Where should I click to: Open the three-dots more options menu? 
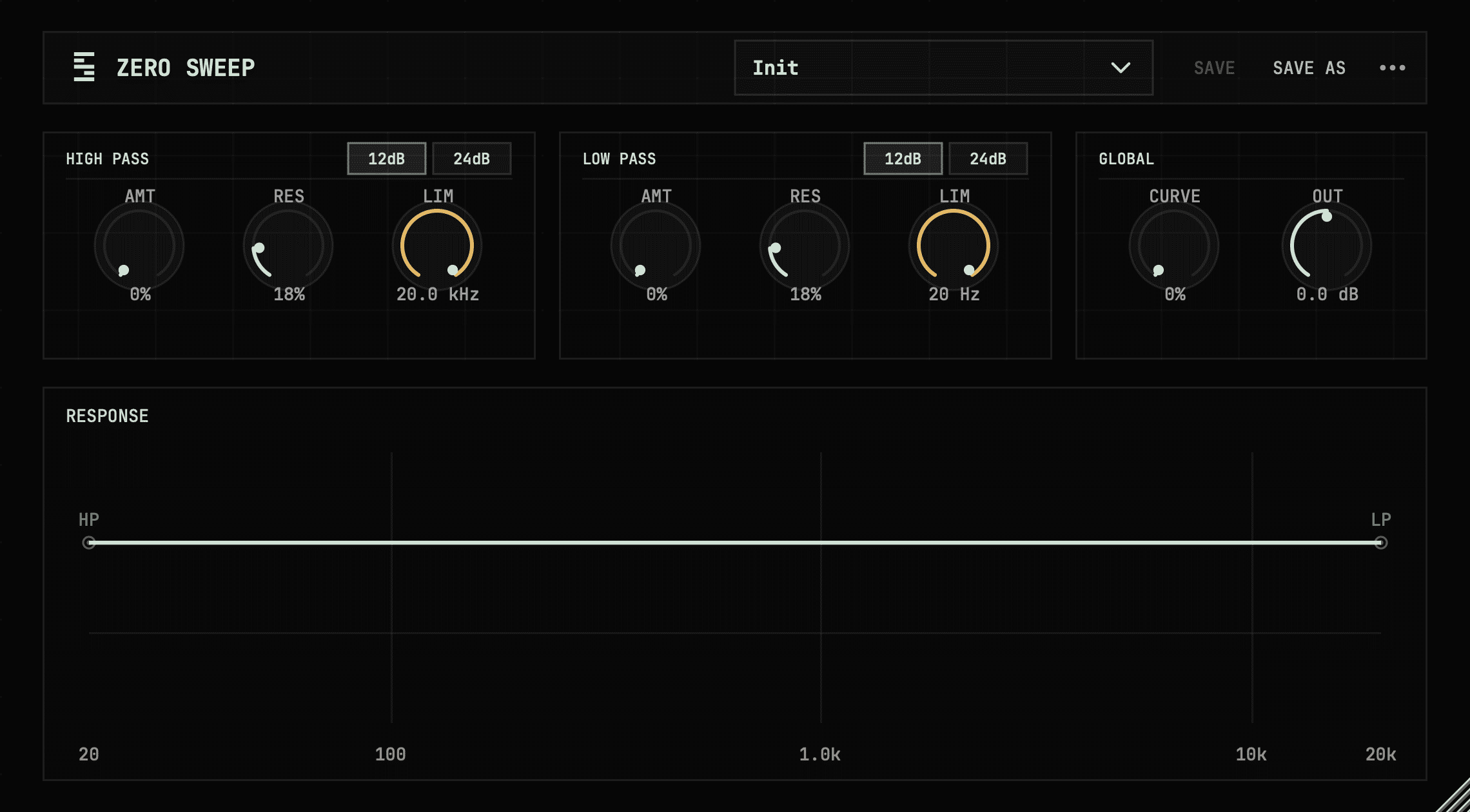[1392, 68]
